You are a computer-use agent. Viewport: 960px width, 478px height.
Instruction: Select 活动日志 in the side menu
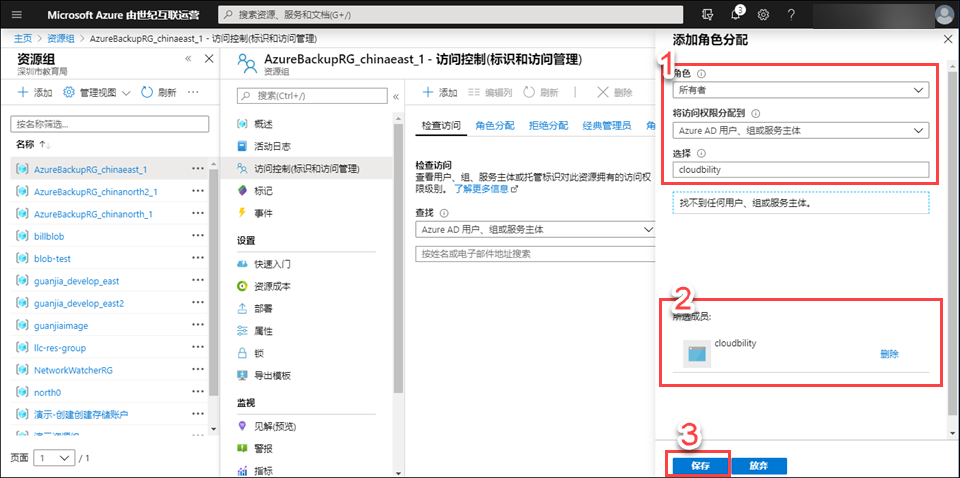[x=271, y=146]
